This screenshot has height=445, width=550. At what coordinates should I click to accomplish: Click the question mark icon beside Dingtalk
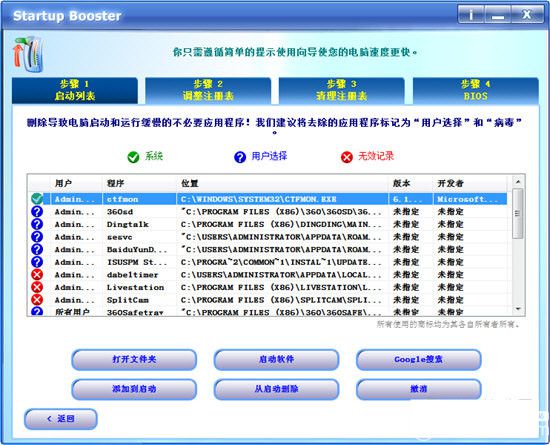[x=37, y=224]
